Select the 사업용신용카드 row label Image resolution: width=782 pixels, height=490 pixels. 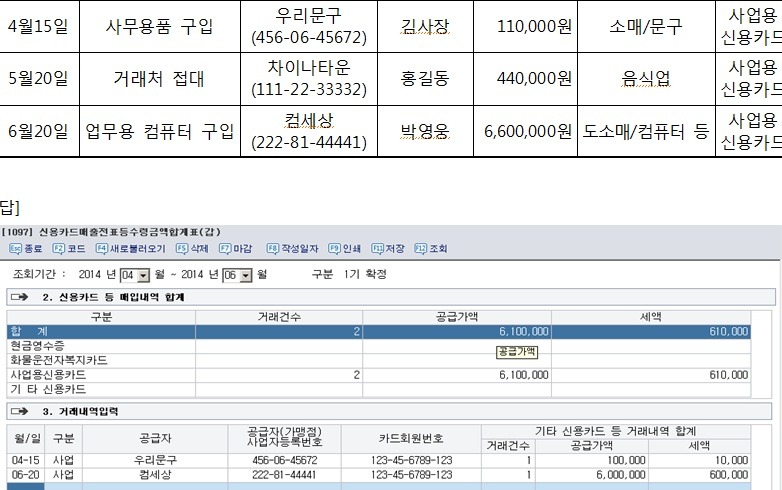[x=48, y=375]
